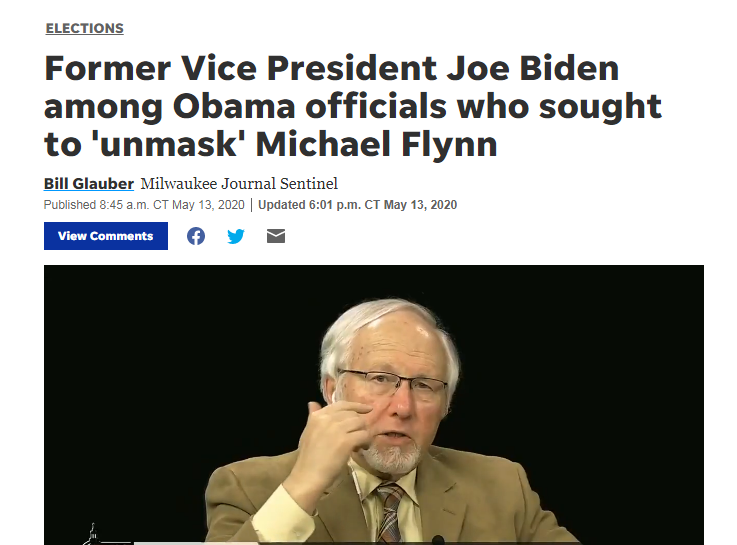This screenshot has width=737, height=545.
Task: Open Bill Glauber's author page
Action: pos(89,183)
